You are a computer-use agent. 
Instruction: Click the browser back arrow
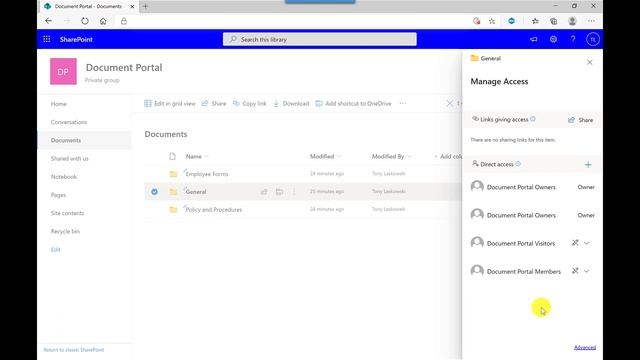point(49,21)
